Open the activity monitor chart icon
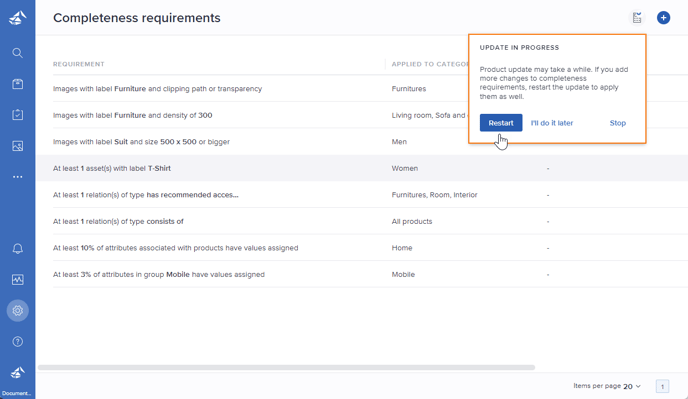This screenshot has width=688, height=399. click(18, 280)
